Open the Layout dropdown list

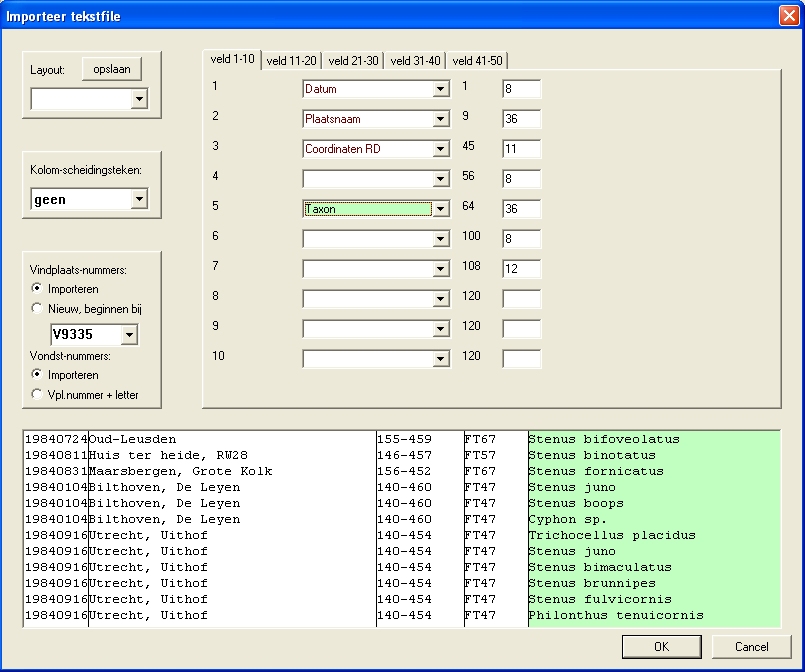tap(139, 99)
